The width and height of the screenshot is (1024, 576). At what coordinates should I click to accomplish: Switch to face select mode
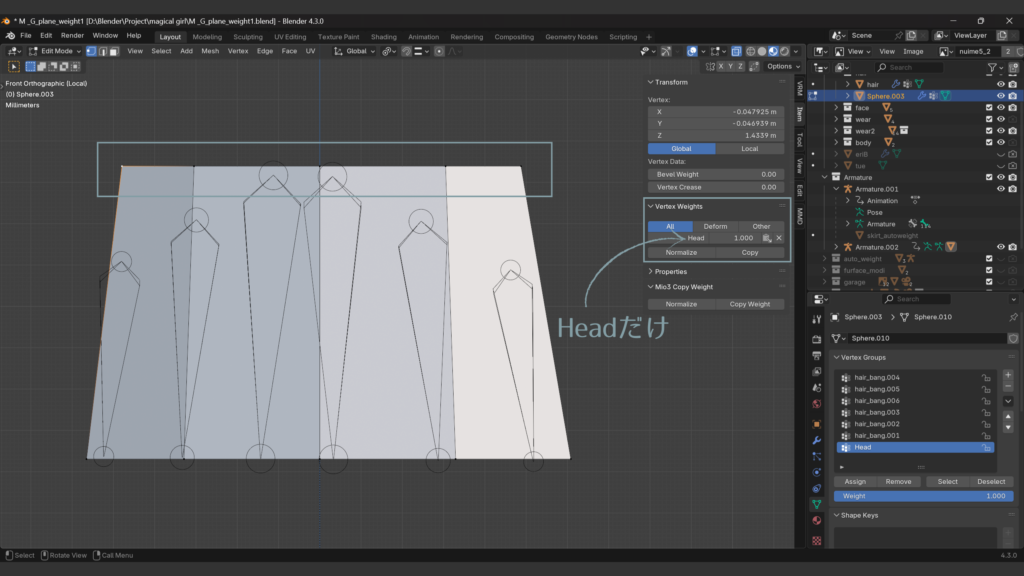(114, 51)
